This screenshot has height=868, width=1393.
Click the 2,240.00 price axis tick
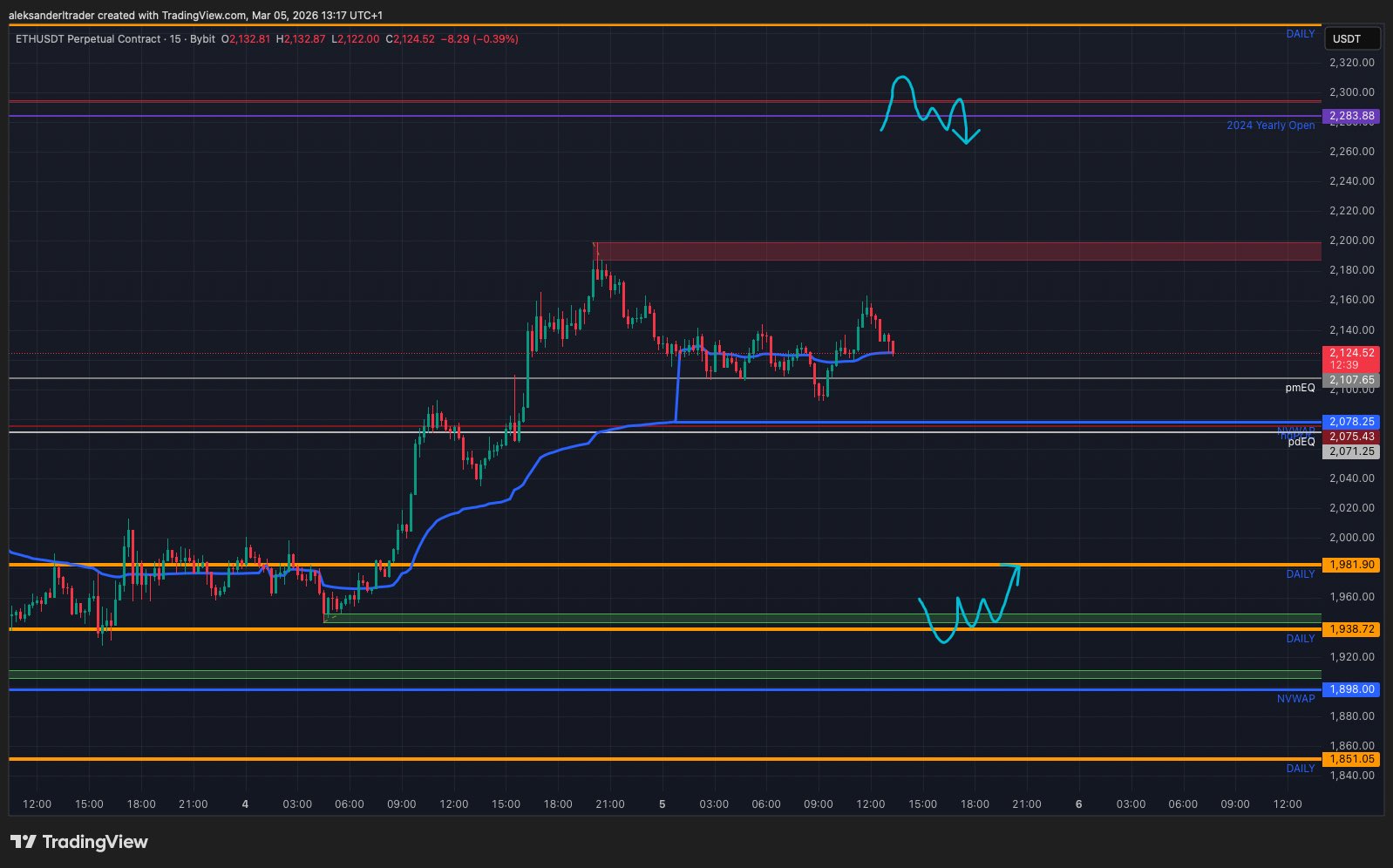(x=1352, y=181)
